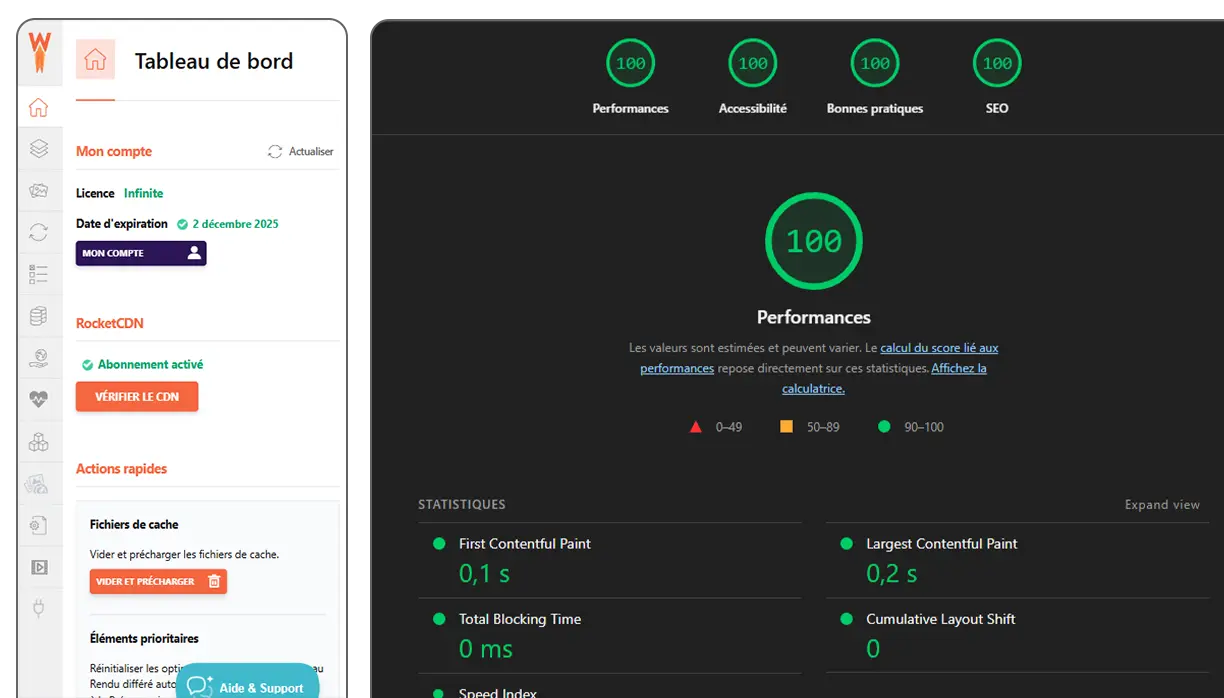Open the Heartbeat sidebar icon
The width and height of the screenshot is (1224, 698).
point(39,399)
